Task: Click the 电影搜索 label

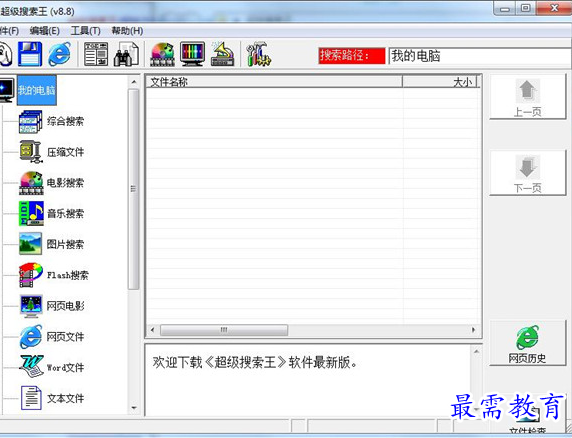Action: pos(65,182)
